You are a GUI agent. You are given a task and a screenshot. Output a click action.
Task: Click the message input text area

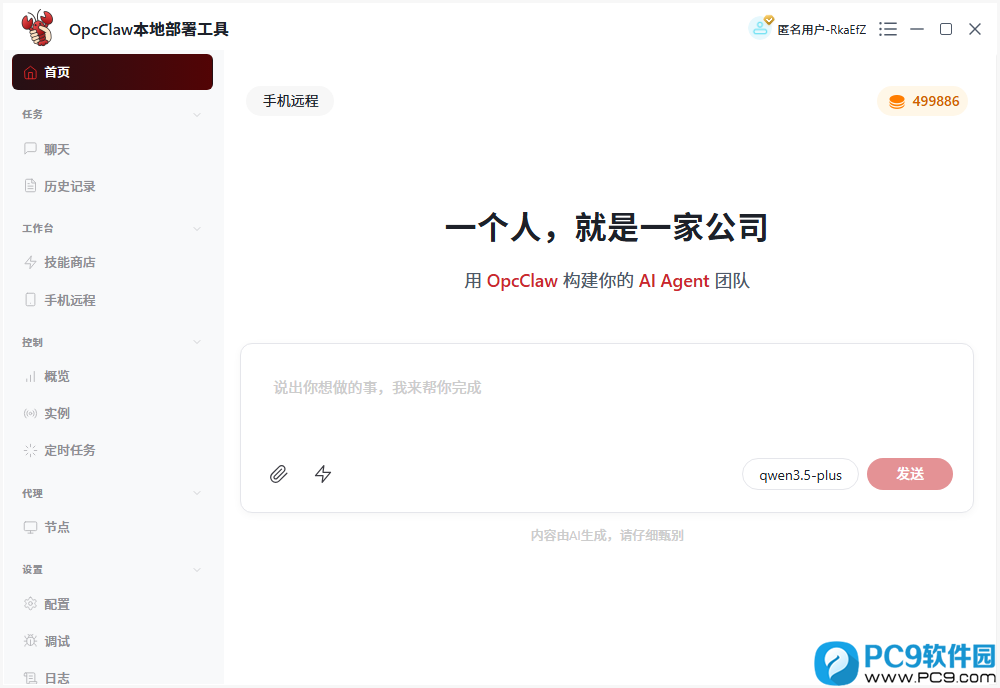[x=606, y=400]
